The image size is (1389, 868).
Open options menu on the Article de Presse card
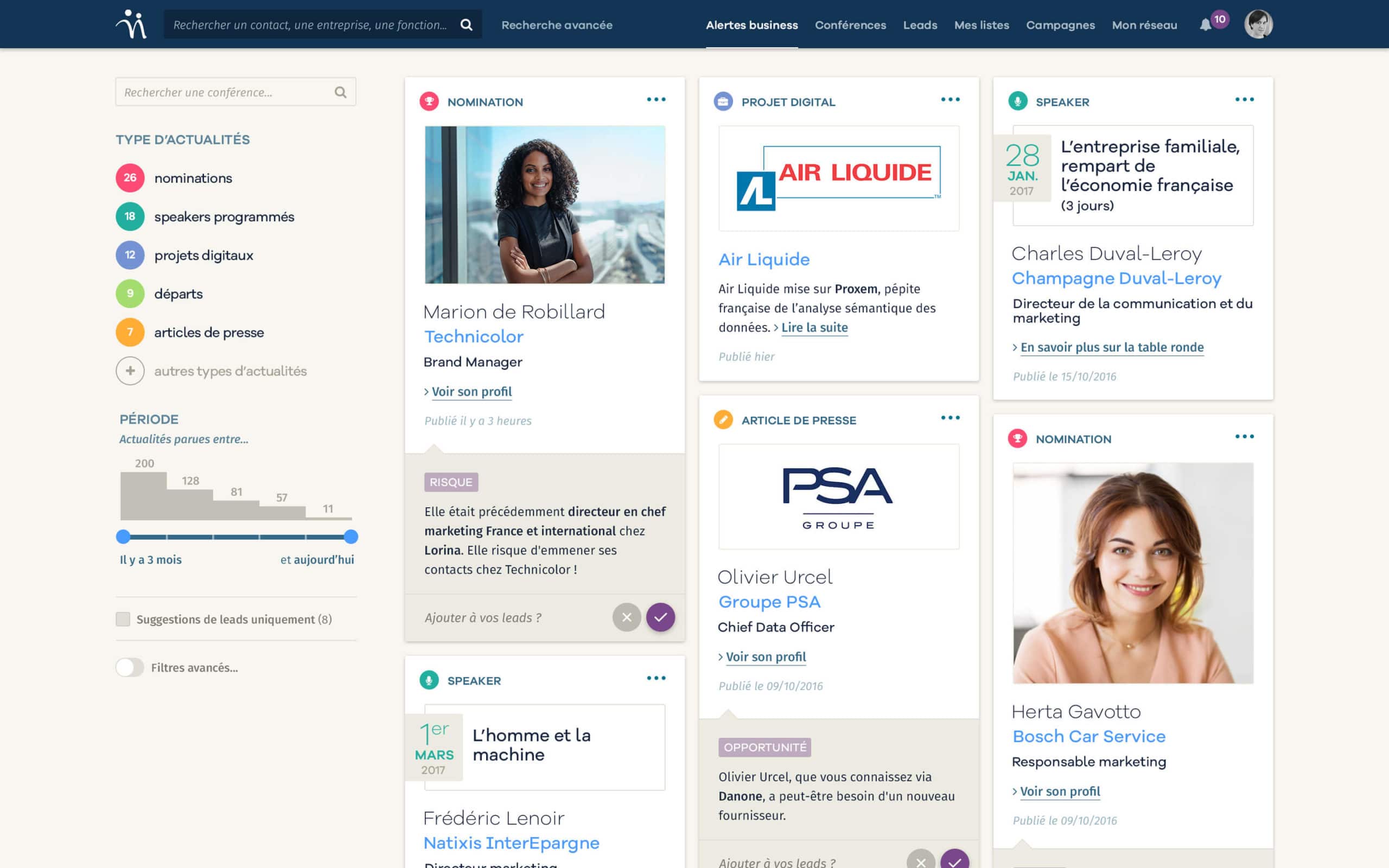click(951, 417)
